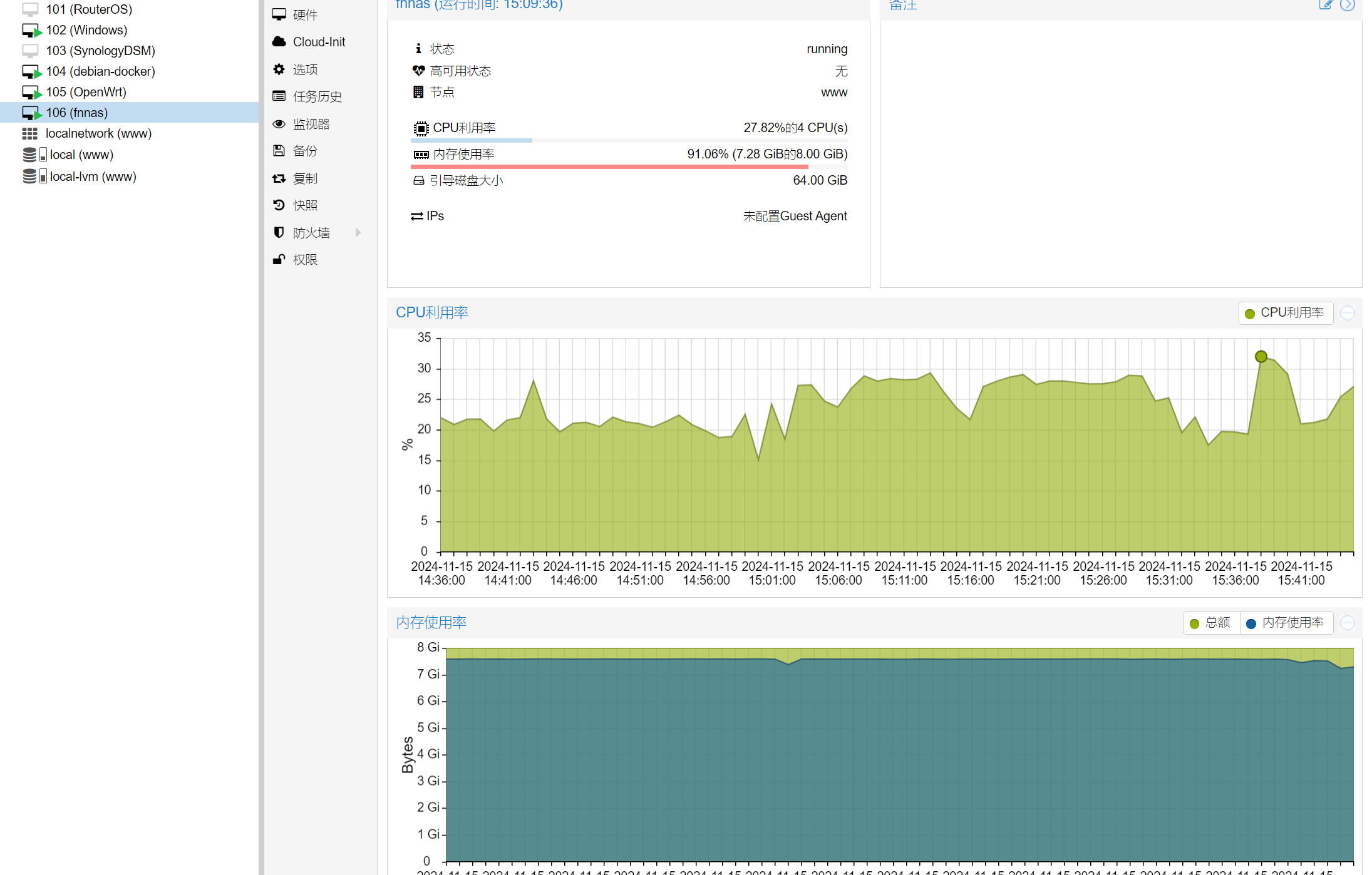
Task: Click the local-lvm database storage icon
Action: point(29,177)
